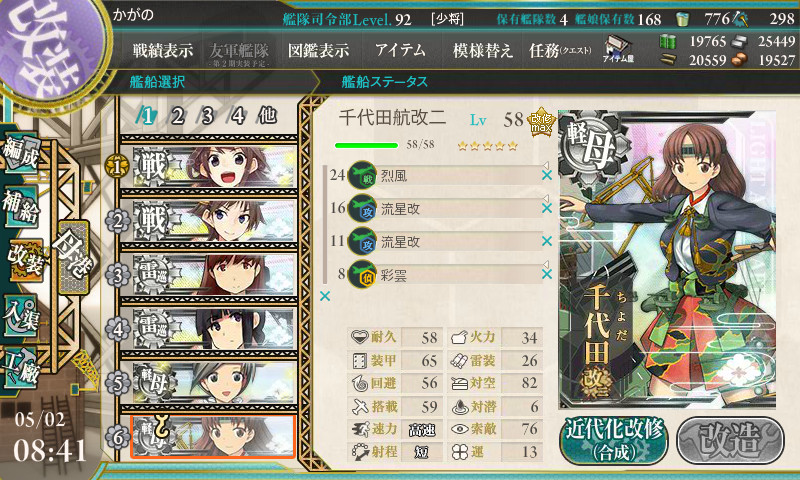This screenshot has width=800, height=480.
Task: Open 任務(クエスト) quest menu
Action: (560, 50)
